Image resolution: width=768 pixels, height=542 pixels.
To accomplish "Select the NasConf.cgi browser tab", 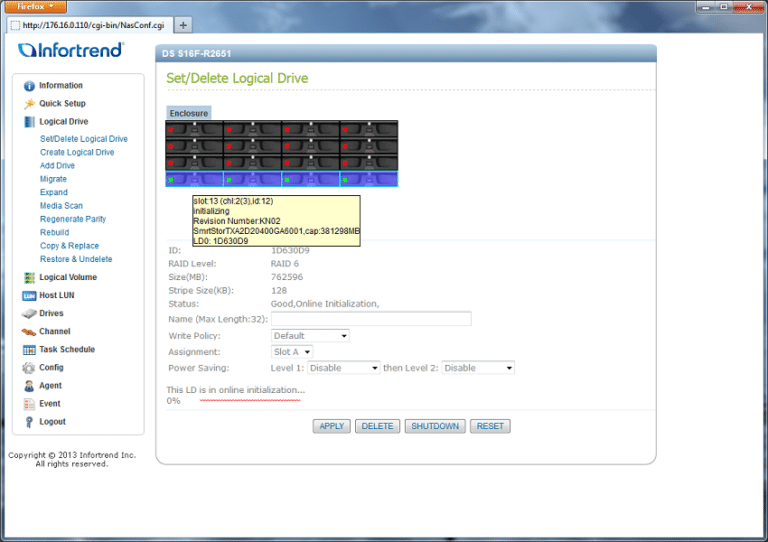I will [90, 25].
